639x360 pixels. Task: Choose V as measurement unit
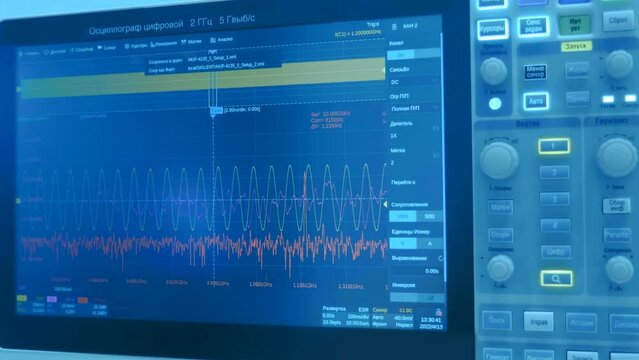click(x=403, y=243)
